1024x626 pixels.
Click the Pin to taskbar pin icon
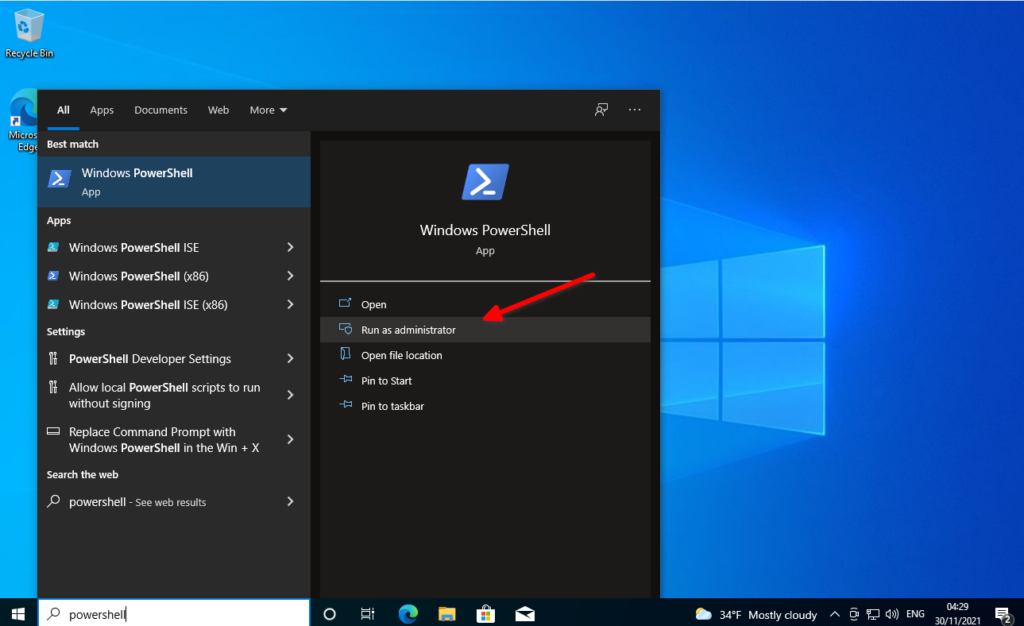345,405
